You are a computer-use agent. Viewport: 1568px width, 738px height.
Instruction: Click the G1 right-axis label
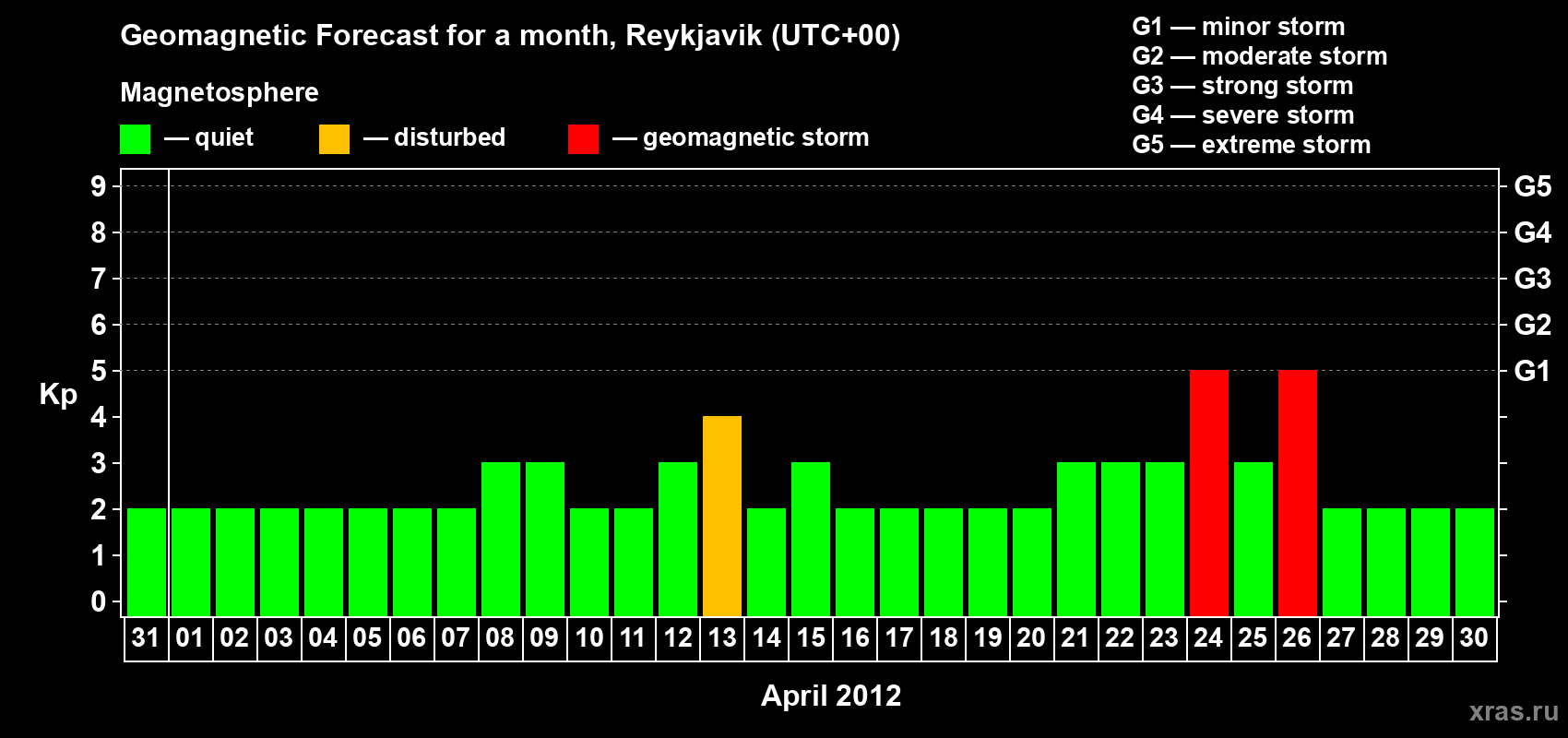tap(1533, 371)
